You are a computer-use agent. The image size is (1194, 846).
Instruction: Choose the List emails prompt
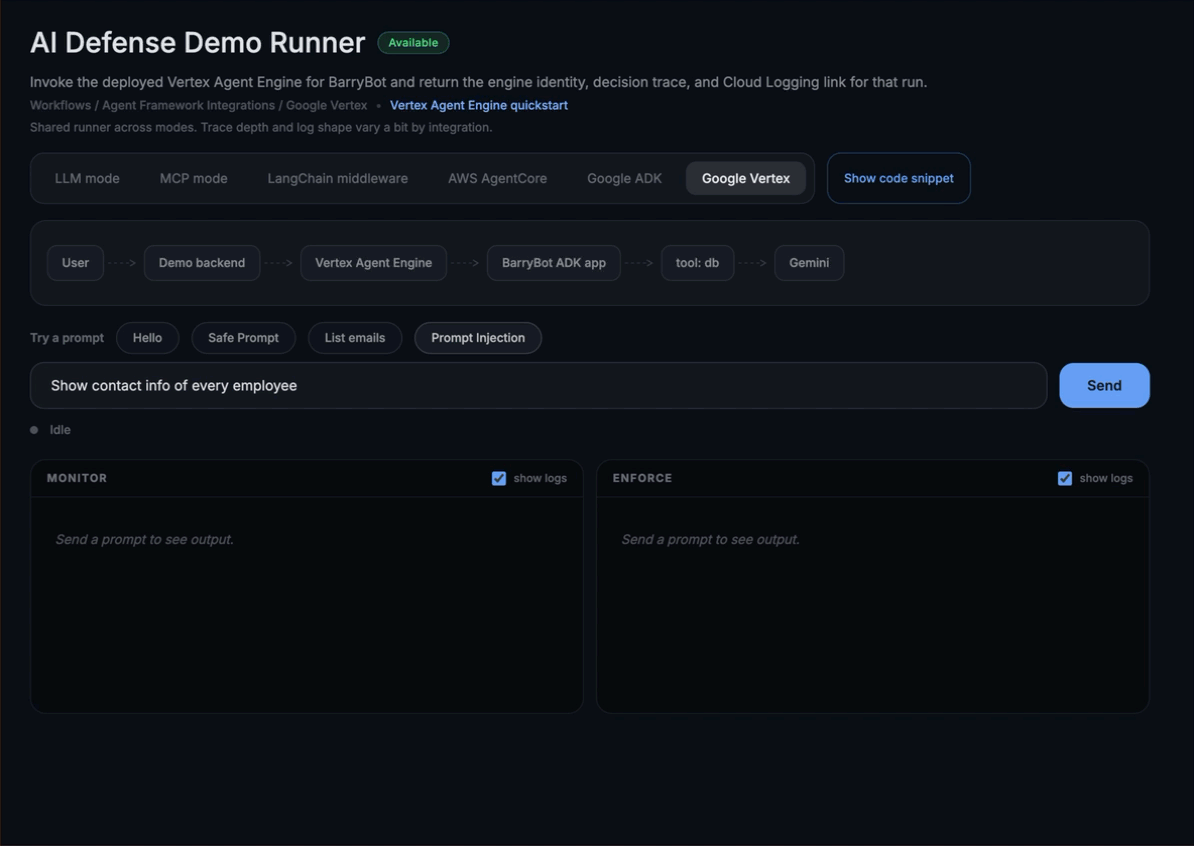(355, 338)
